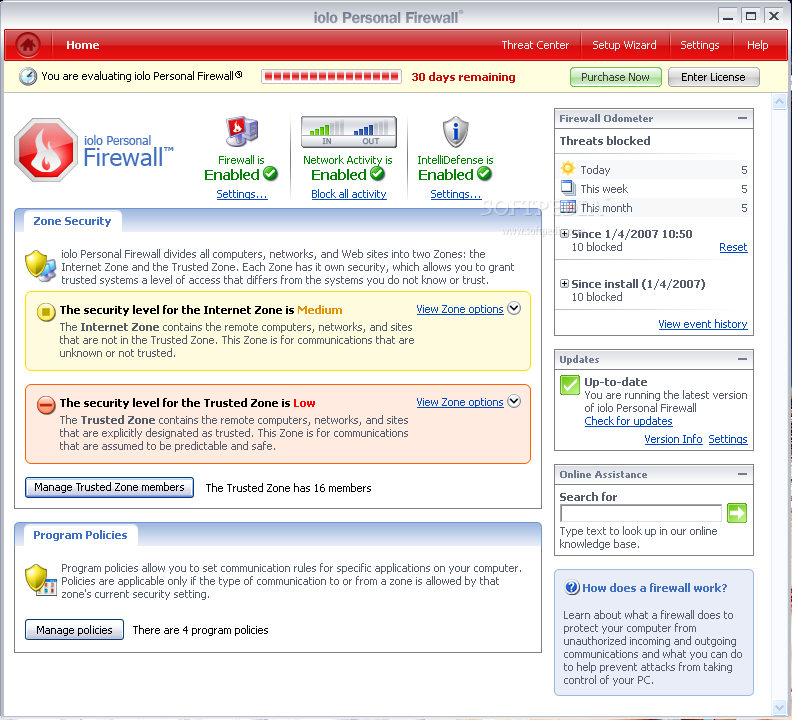Click the Today sun icon

[568, 168]
